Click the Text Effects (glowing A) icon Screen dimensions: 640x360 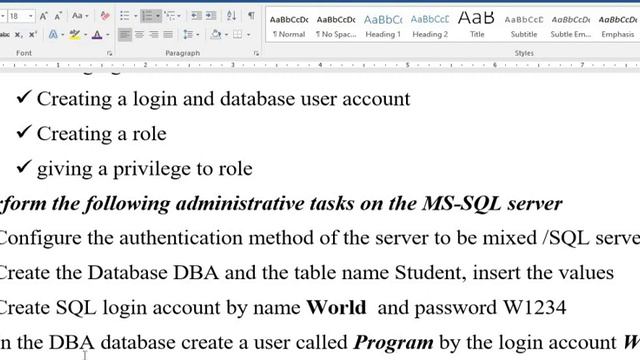53,35
